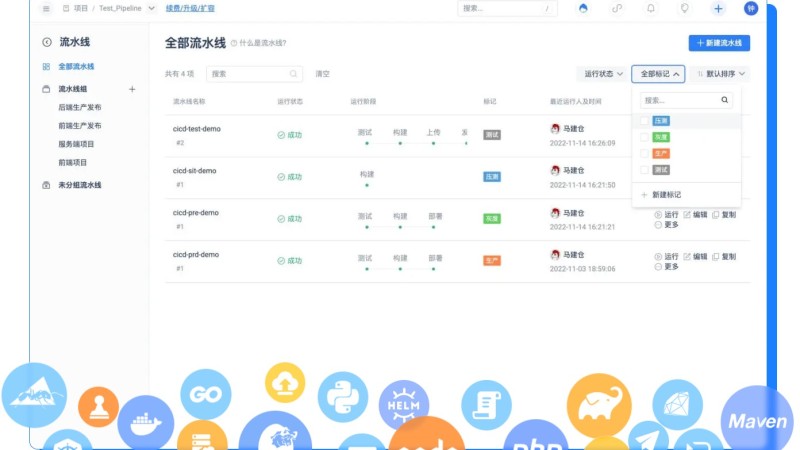Open the cicd-prd-demo pipeline

click(195, 254)
